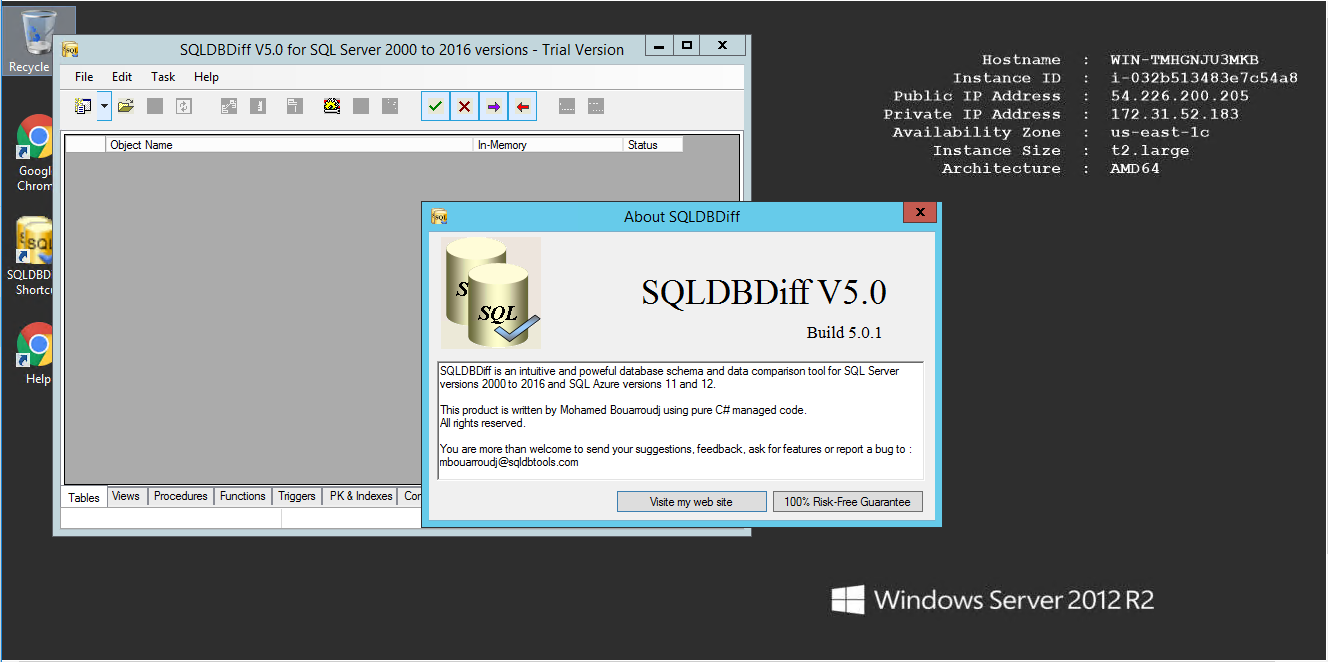Open a saved comparison using the folder icon
This screenshot has width=1328, height=662.
pyautogui.click(x=125, y=105)
